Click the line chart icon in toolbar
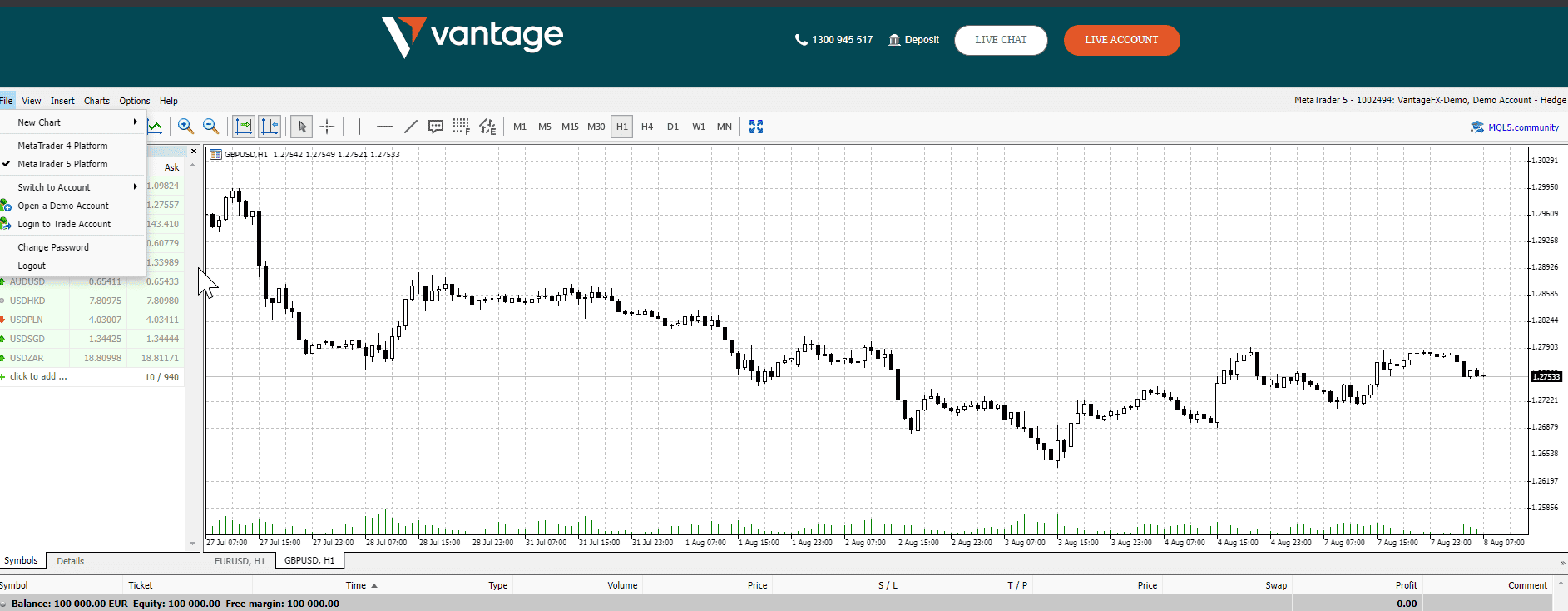Image resolution: width=1568 pixels, height=611 pixels. pyautogui.click(x=155, y=127)
